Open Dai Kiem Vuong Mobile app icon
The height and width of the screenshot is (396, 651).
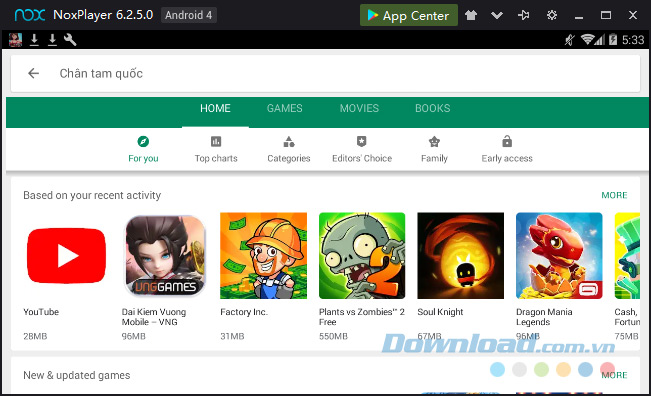pos(165,256)
